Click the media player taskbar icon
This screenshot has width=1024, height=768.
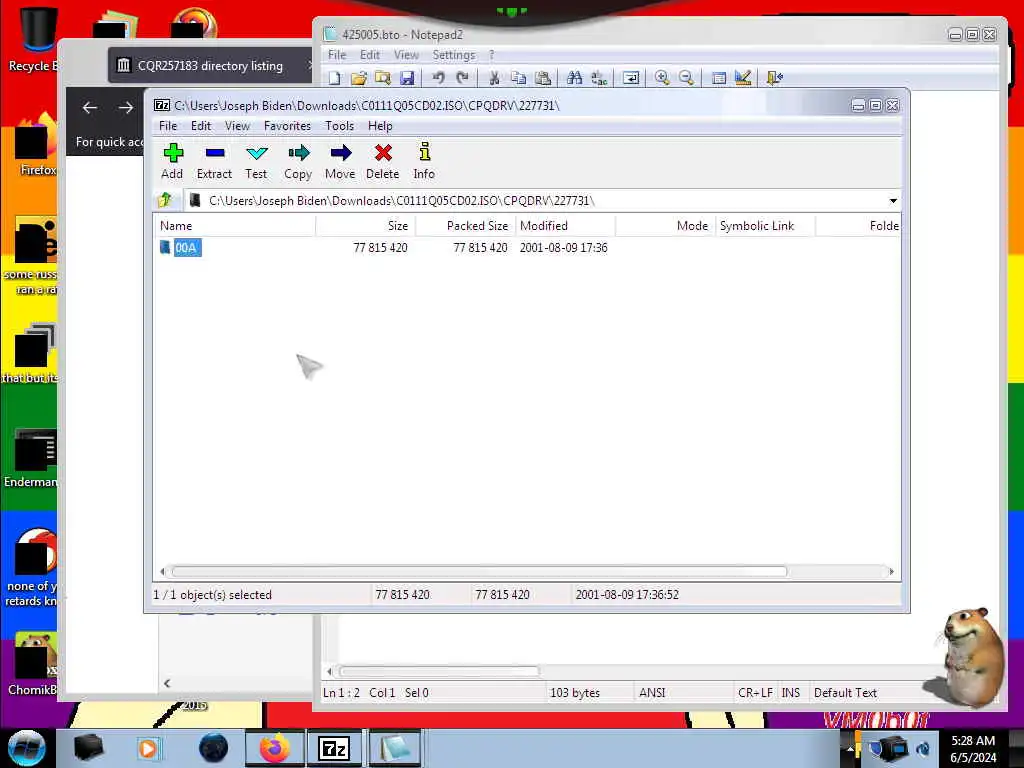[x=148, y=748]
